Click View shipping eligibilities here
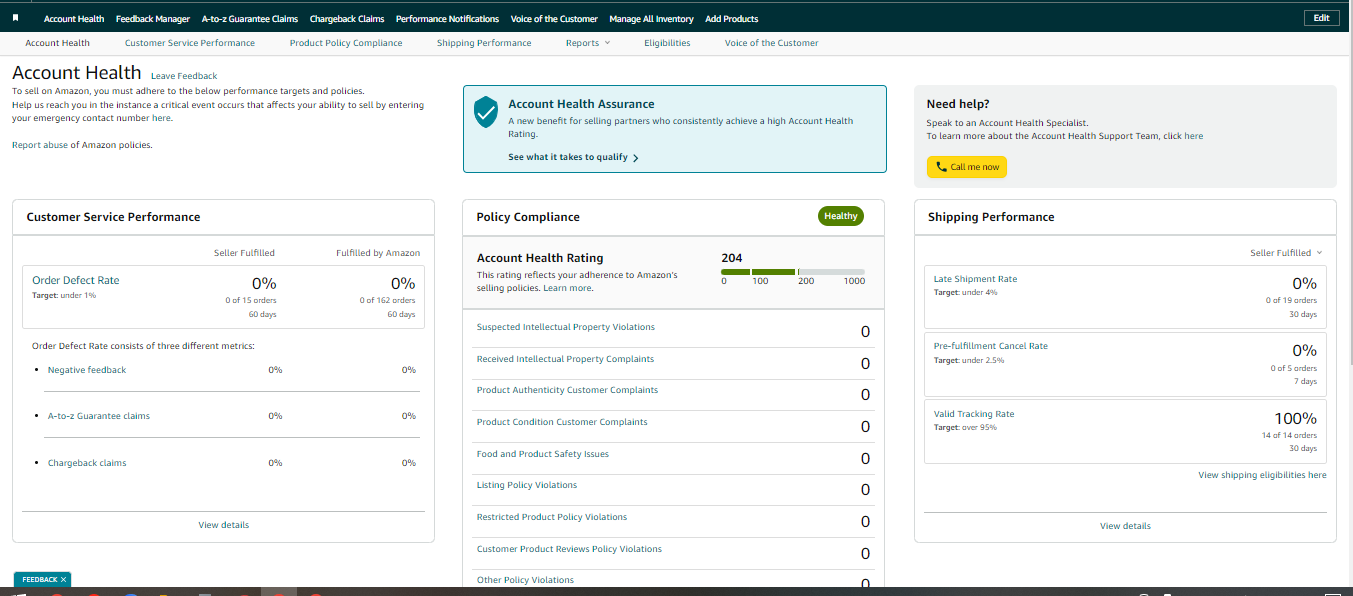The height and width of the screenshot is (596, 1353). (1263, 475)
